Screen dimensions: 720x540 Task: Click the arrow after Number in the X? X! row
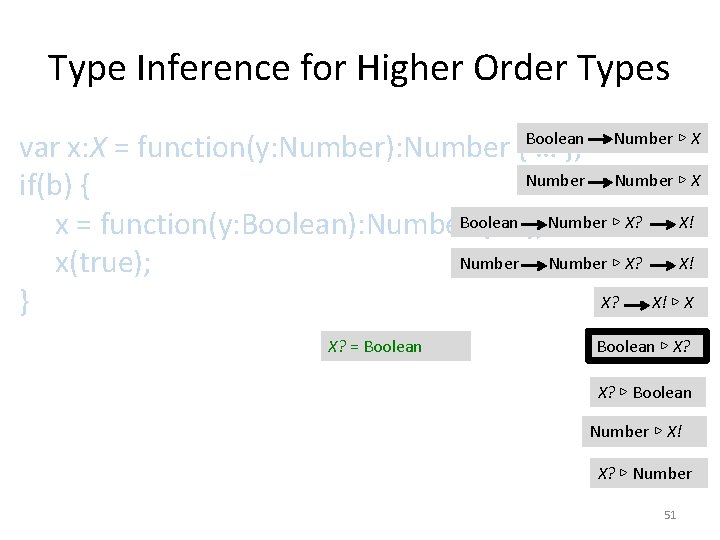pos(533,265)
